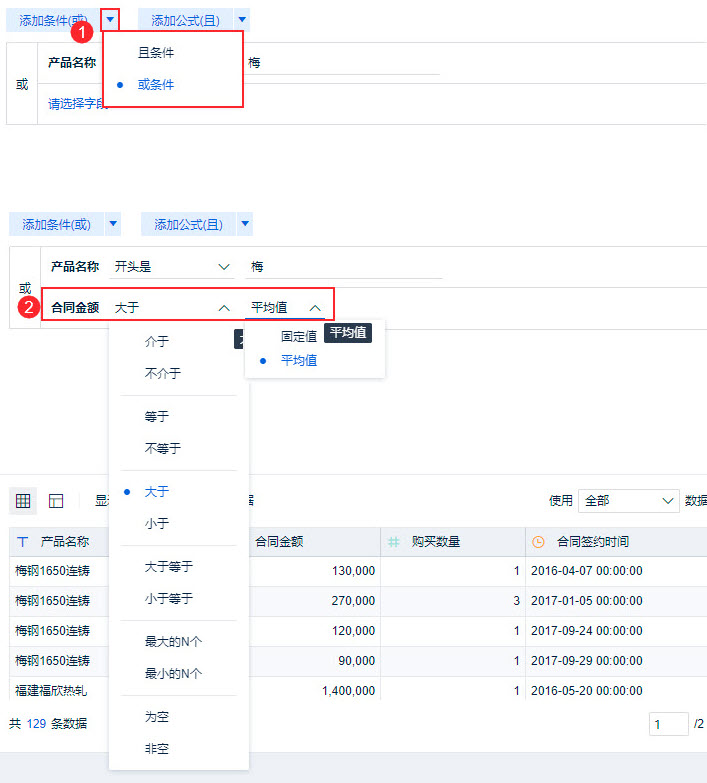Click the clock icon beside 合同签约时间
The image size is (707, 783).
[x=538, y=542]
